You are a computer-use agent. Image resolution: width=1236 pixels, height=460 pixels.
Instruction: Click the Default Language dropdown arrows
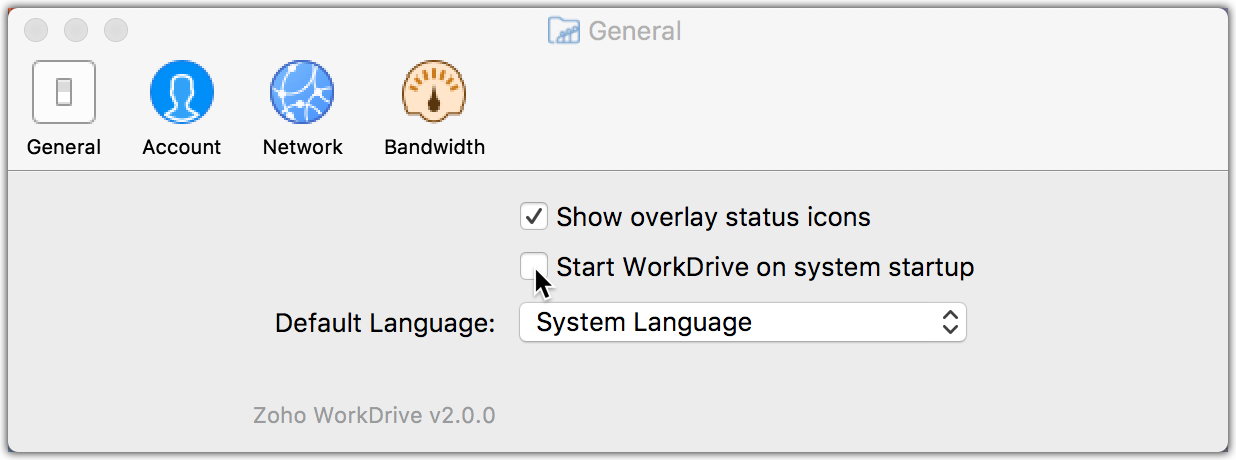[x=950, y=322]
